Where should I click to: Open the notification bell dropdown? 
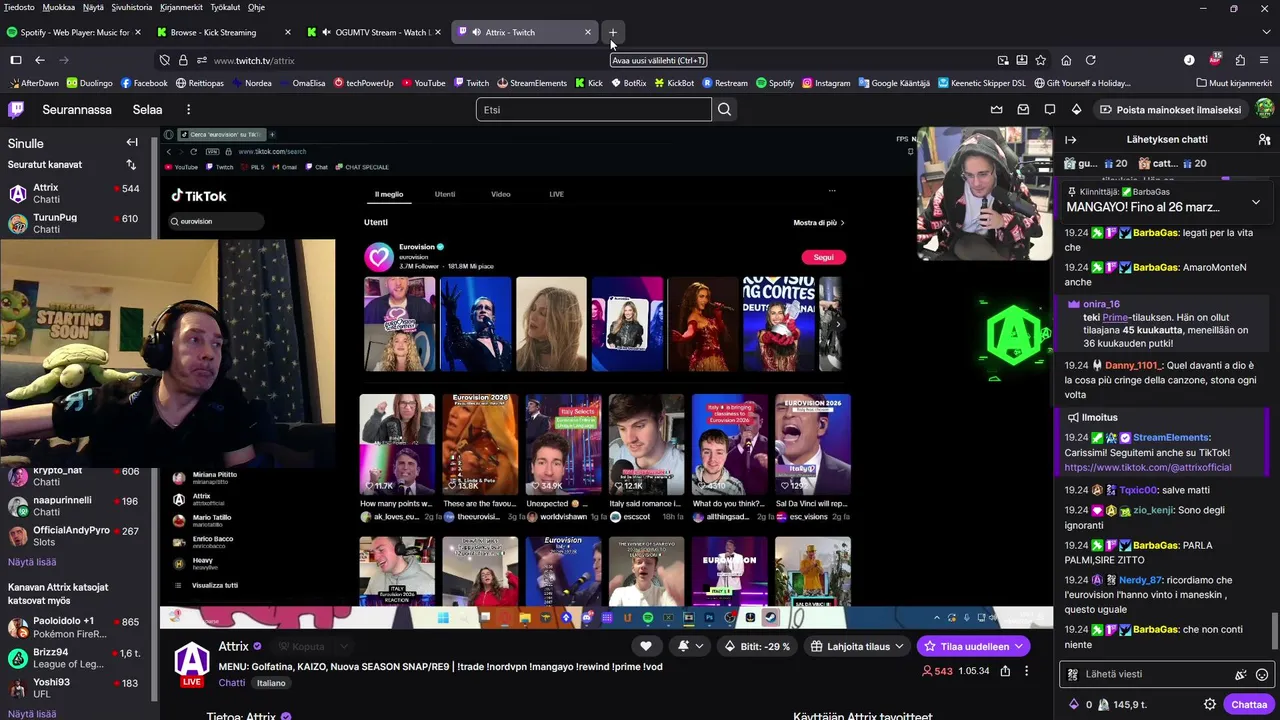tap(690, 646)
